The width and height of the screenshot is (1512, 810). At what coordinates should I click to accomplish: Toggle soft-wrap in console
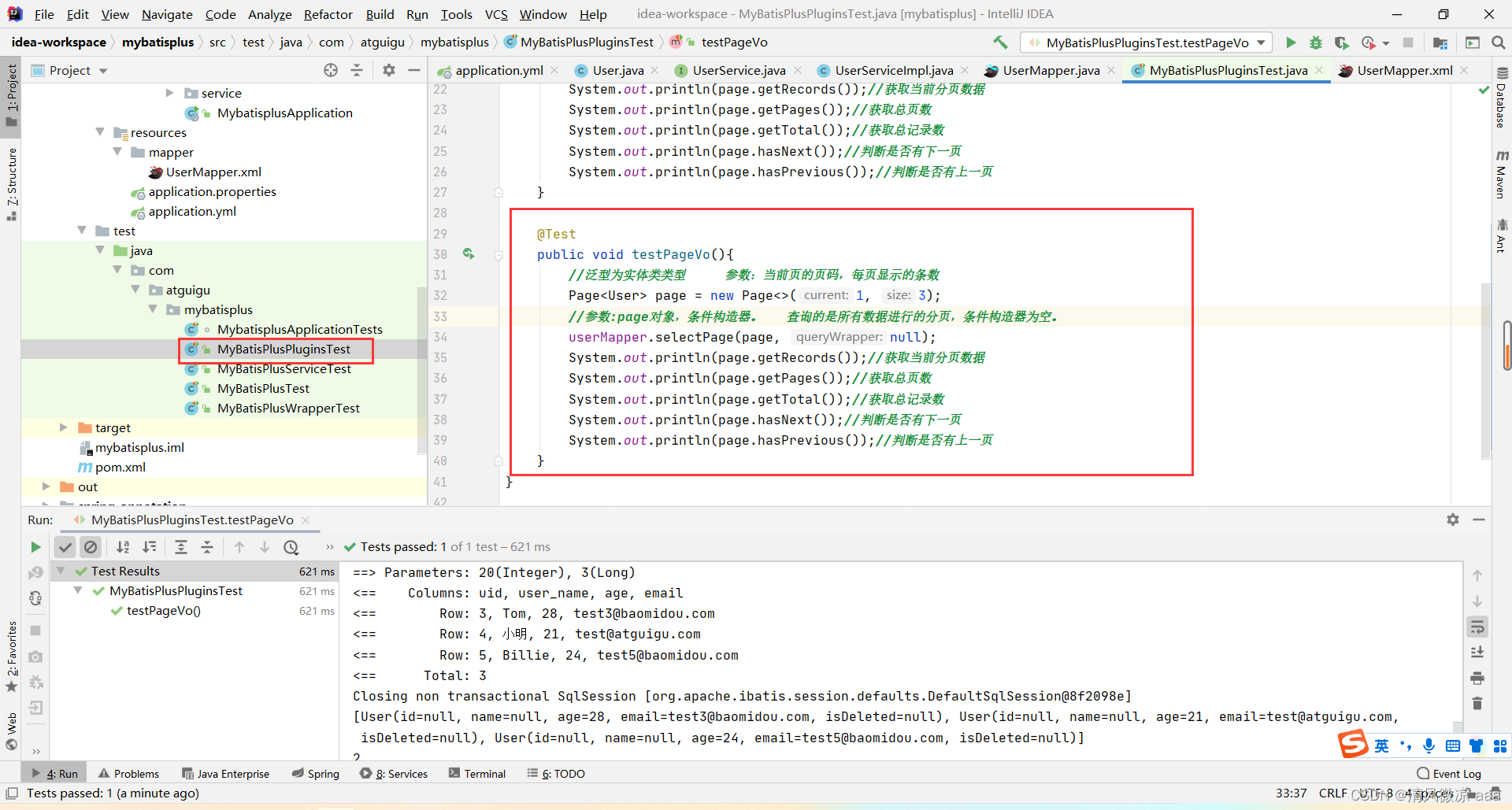click(x=1477, y=627)
